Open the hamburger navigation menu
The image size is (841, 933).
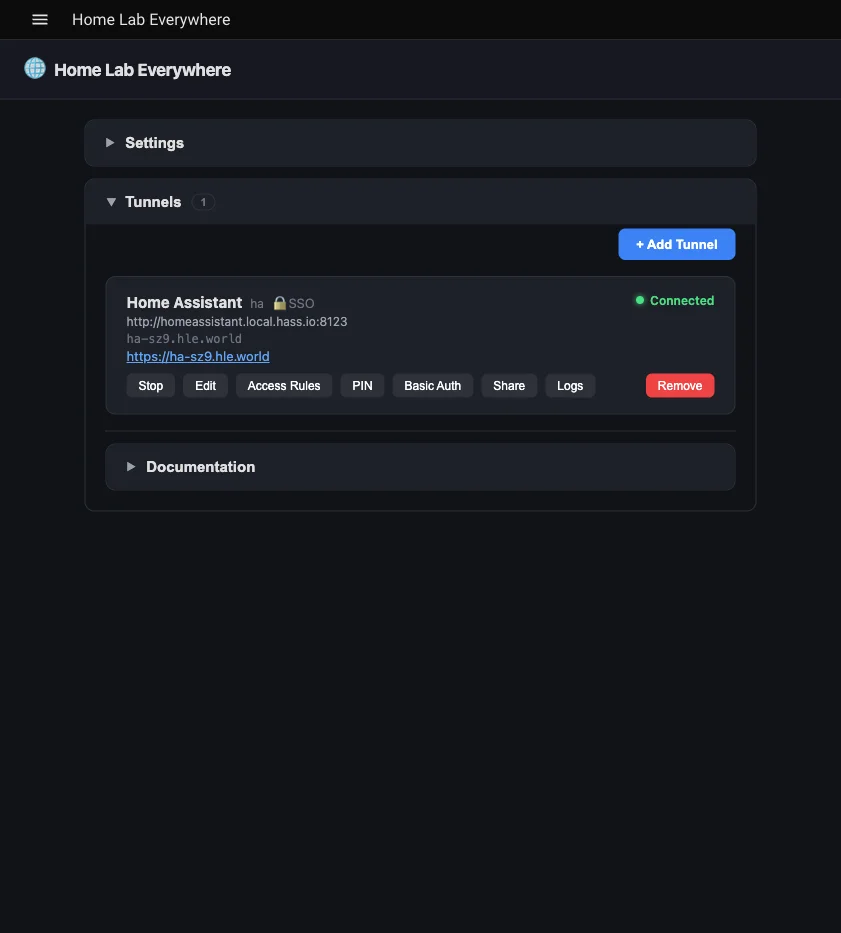pyautogui.click(x=39, y=19)
